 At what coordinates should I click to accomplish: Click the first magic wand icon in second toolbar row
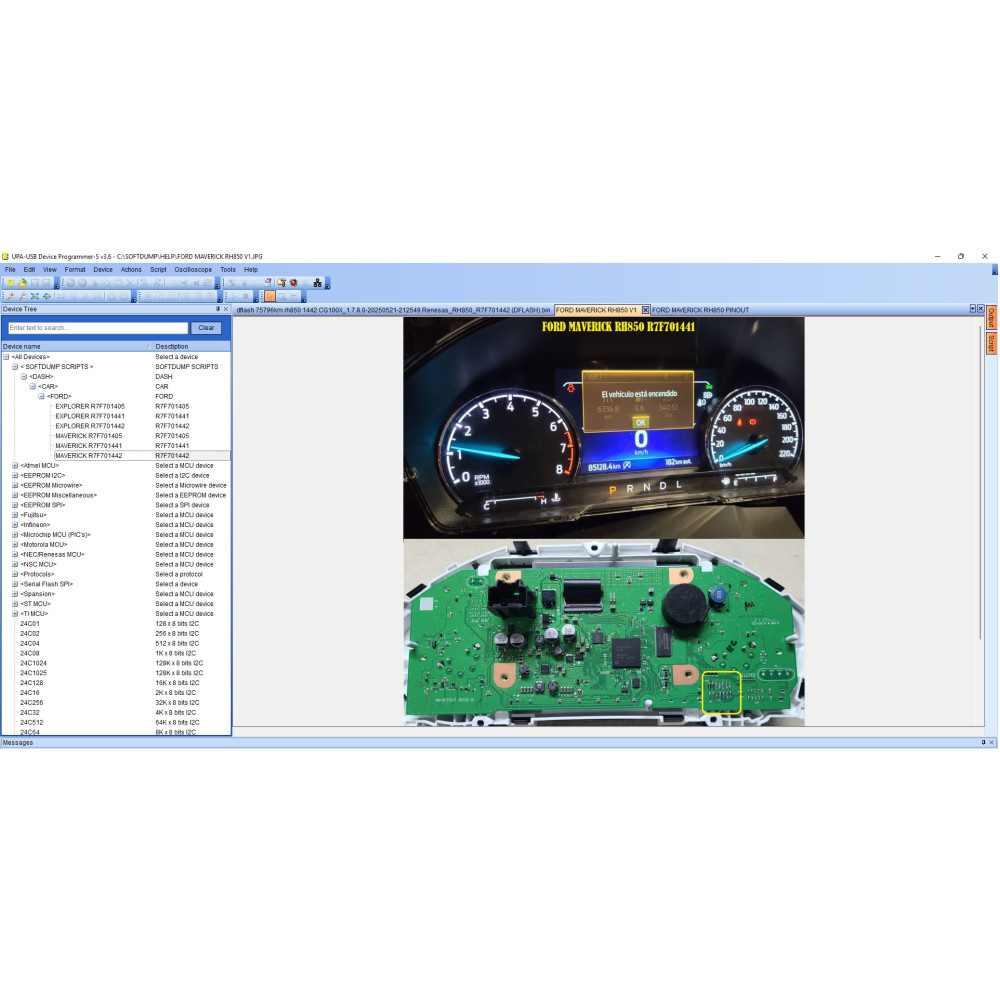point(10,297)
